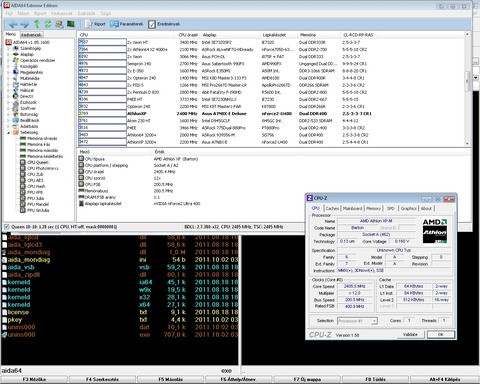Switch to the Kedvencek sidebar tab
The image size is (480, 384).
[x=31, y=35]
